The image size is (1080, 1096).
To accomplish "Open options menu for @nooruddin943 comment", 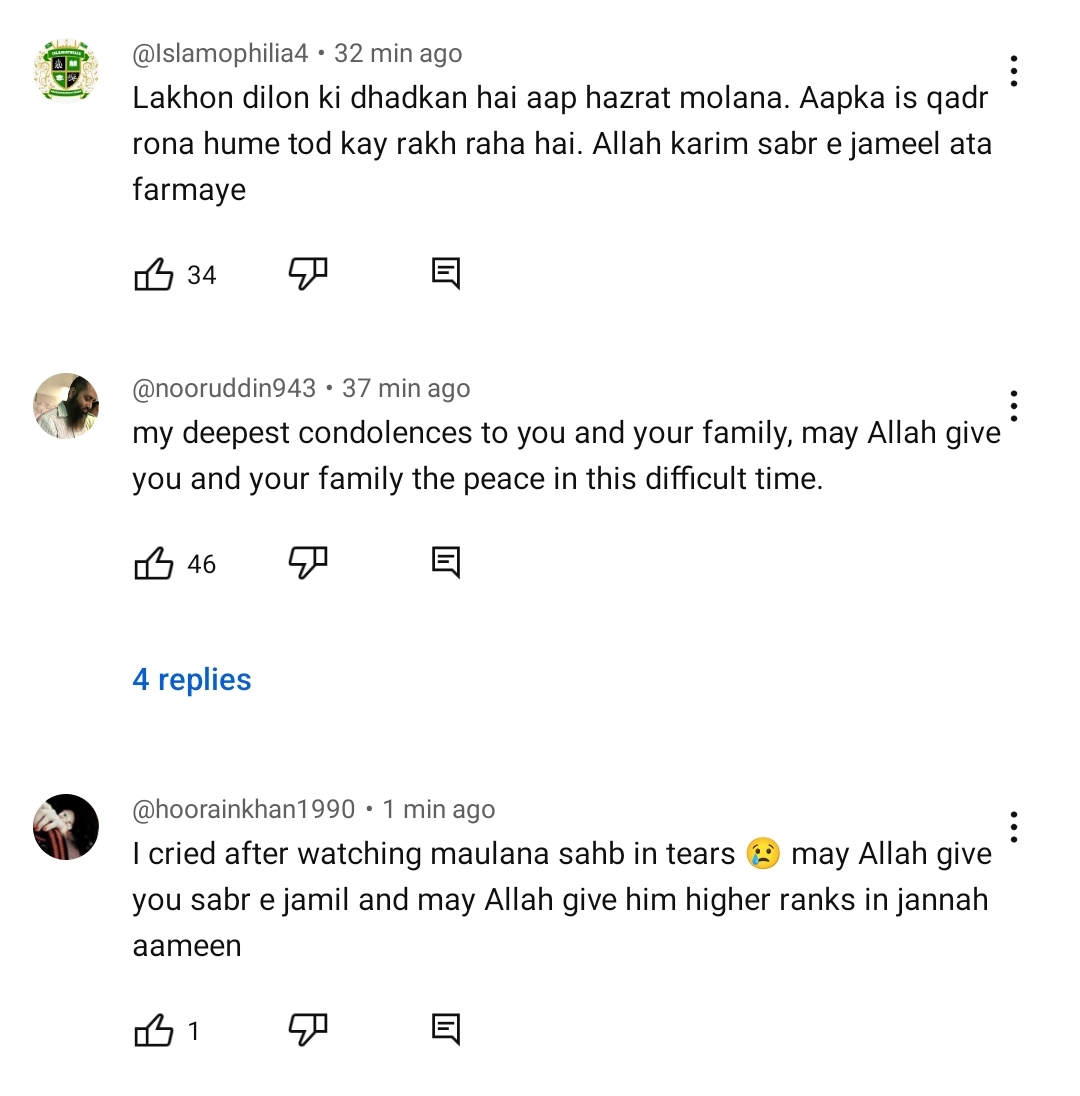I will [x=1014, y=406].
